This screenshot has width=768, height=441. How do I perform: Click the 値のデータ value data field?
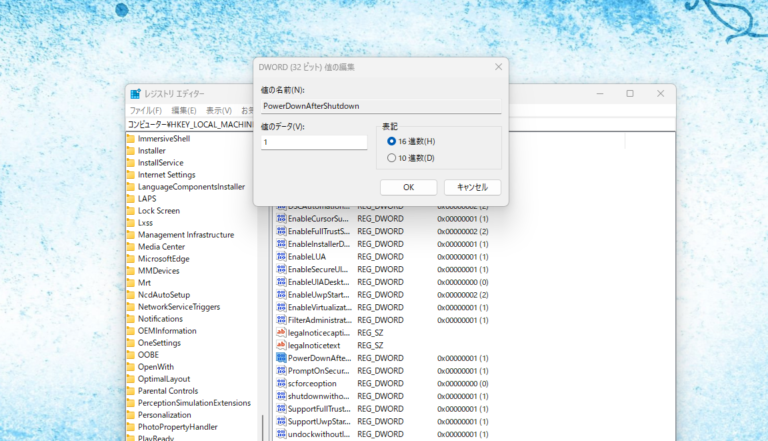(x=314, y=143)
